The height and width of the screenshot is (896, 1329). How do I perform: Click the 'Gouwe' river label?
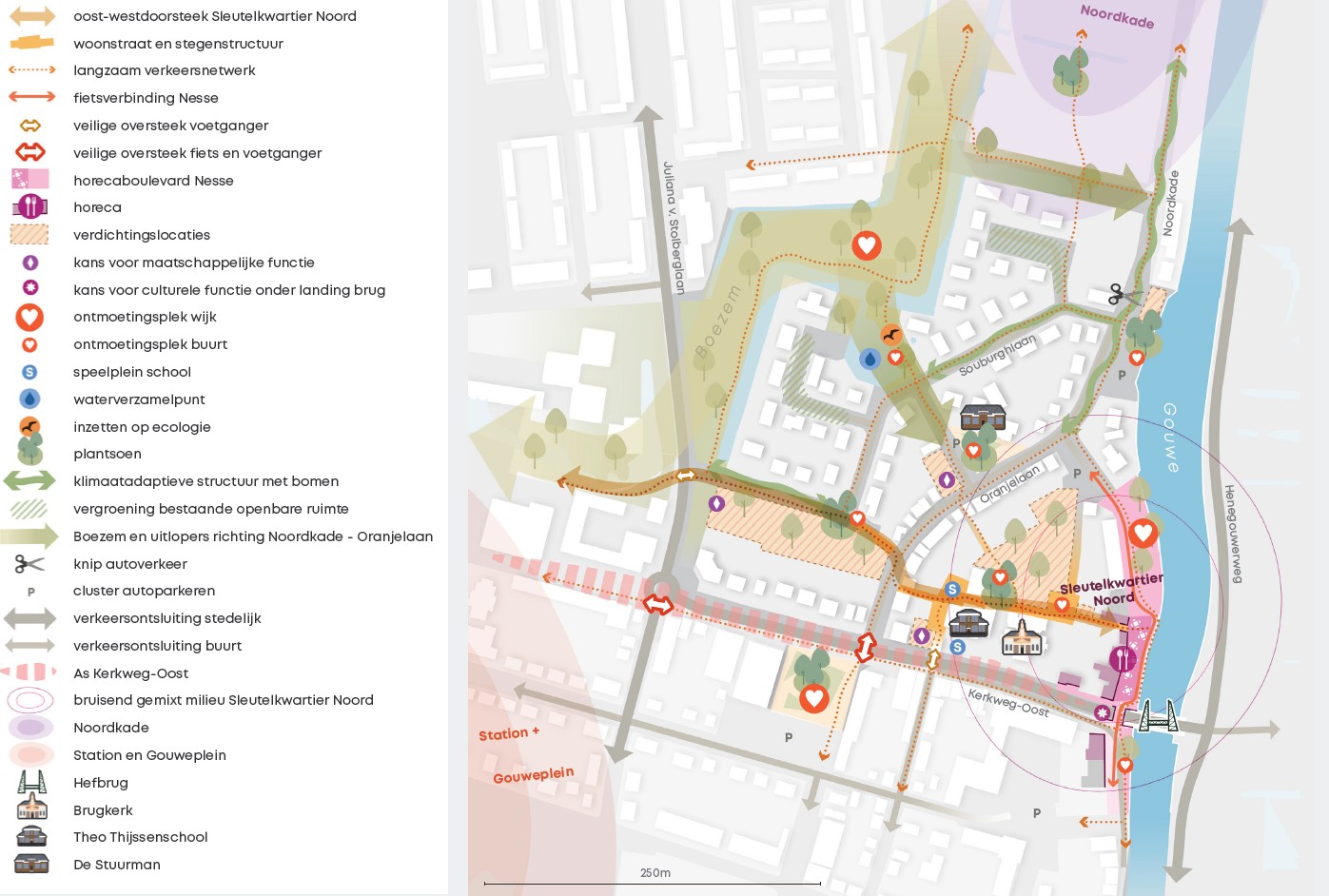tap(1171, 438)
